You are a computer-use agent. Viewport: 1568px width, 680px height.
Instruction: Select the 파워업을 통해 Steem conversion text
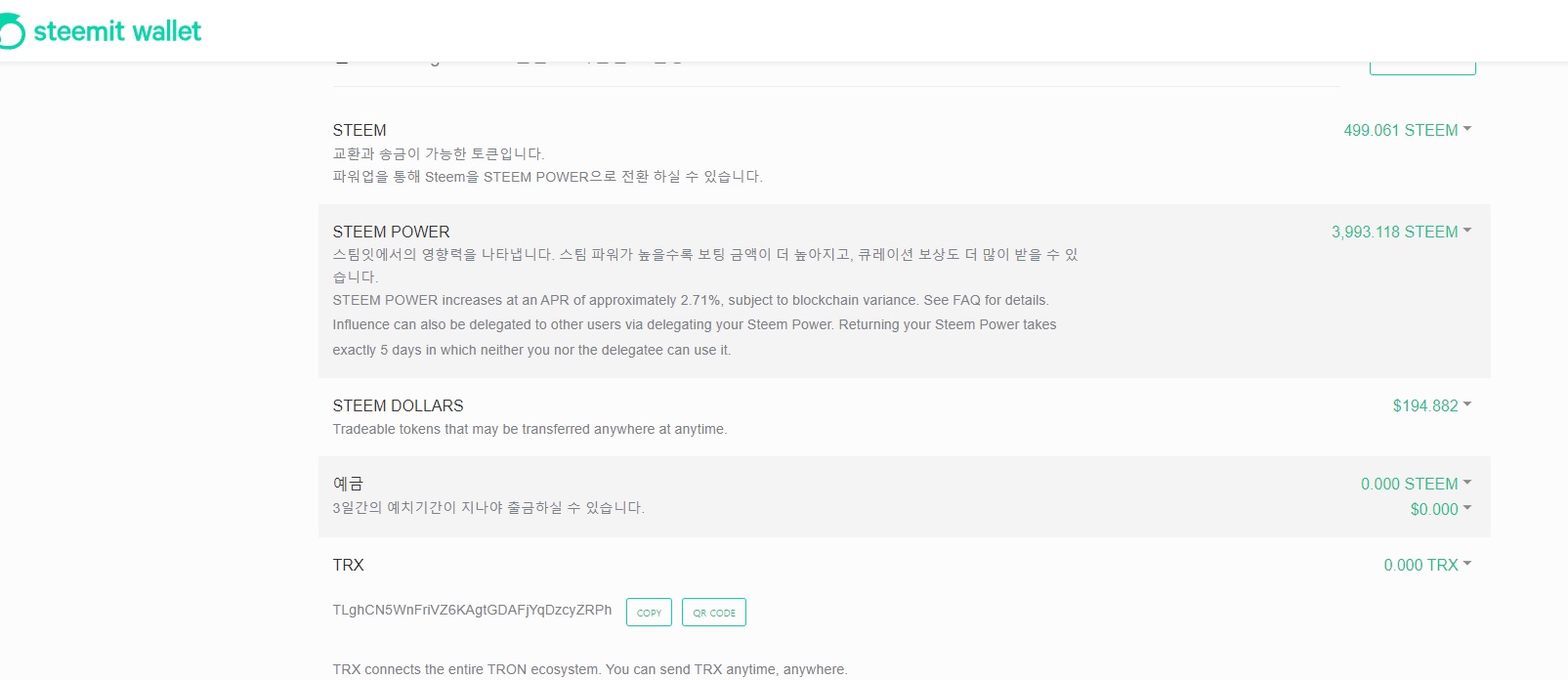click(x=547, y=177)
